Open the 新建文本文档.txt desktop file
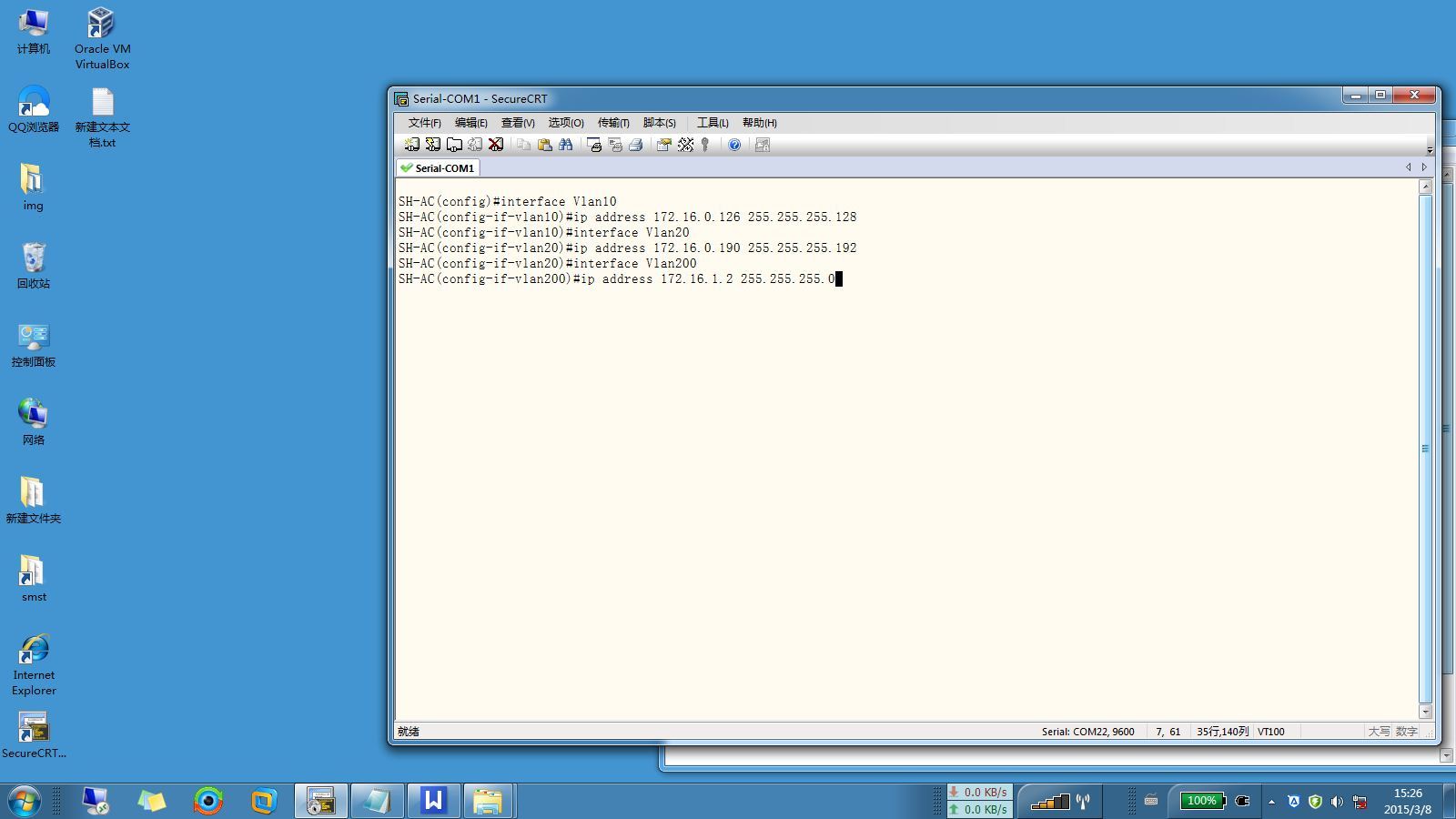 coord(102,117)
